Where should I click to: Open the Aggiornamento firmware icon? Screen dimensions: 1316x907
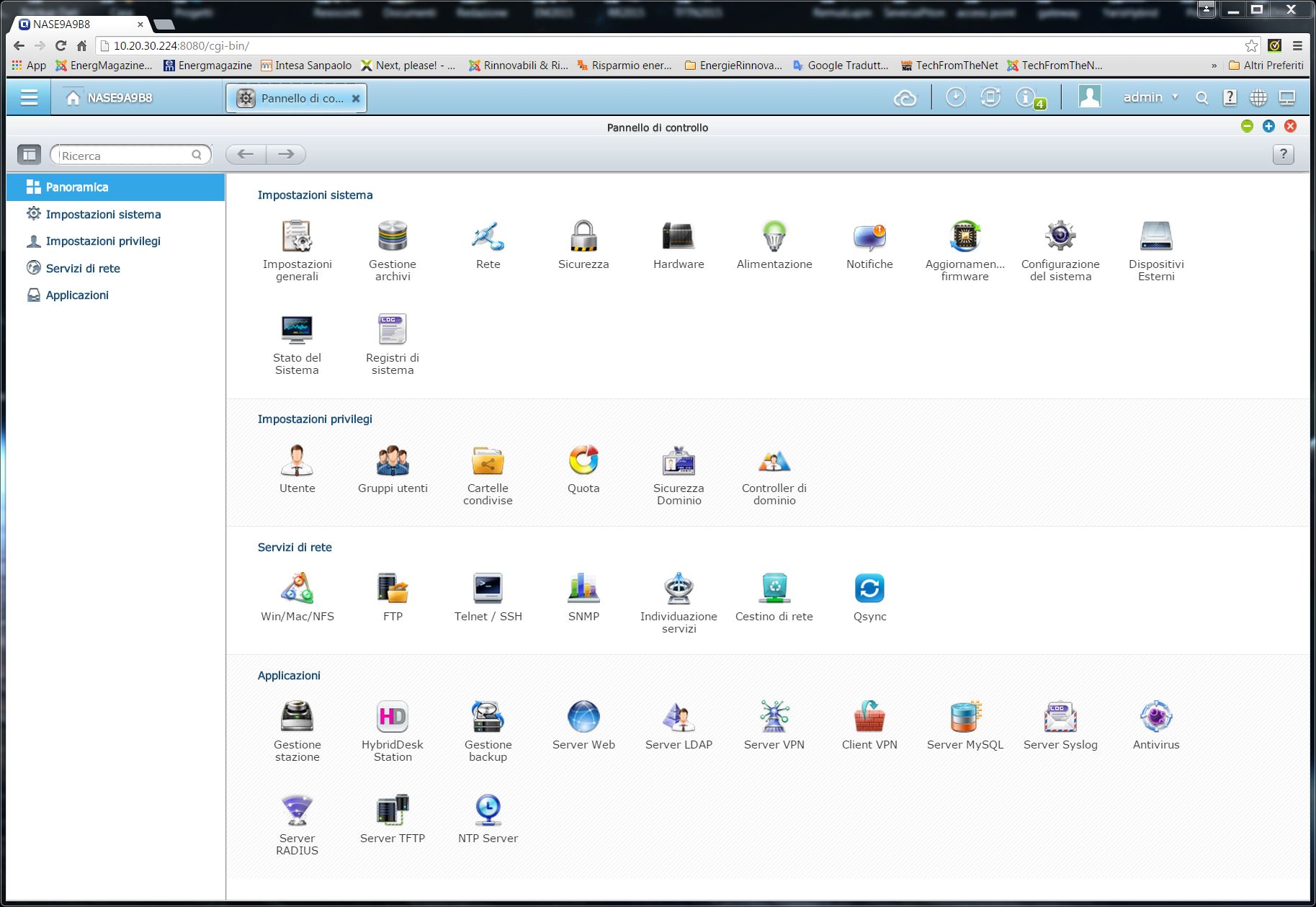point(964,236)
